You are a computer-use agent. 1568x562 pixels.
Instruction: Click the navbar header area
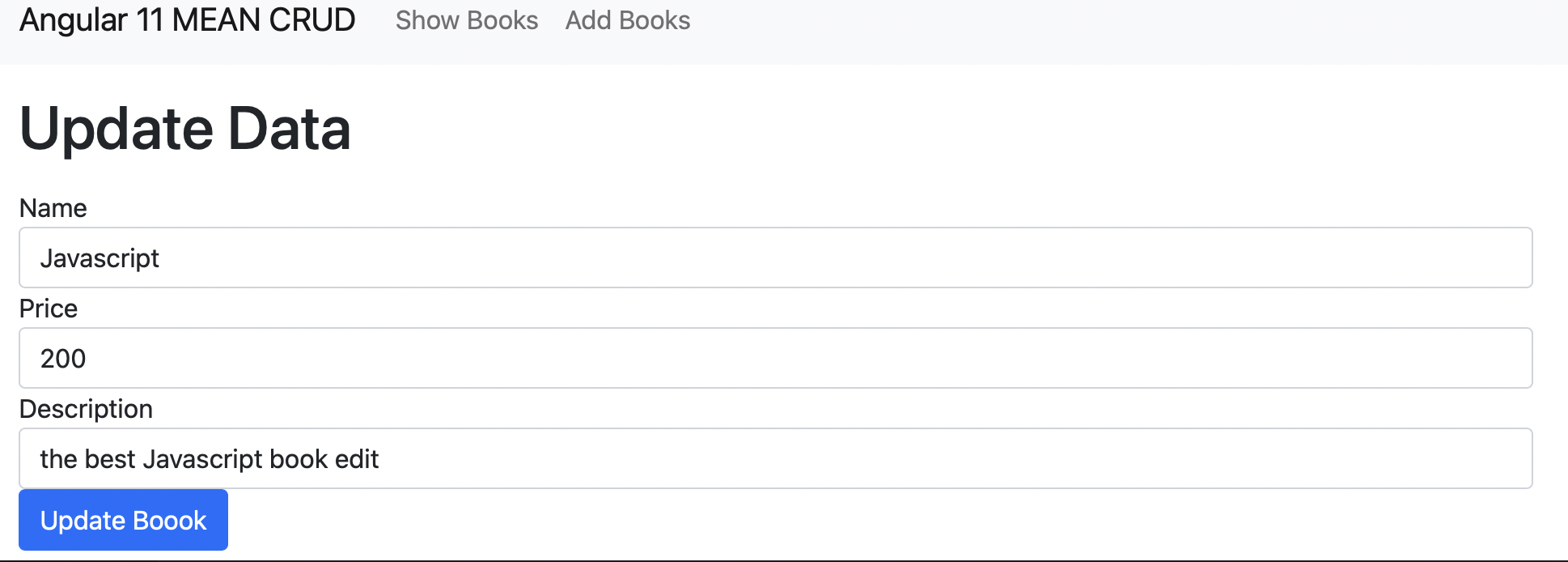pyautogui.click(x=1133, y=24)
